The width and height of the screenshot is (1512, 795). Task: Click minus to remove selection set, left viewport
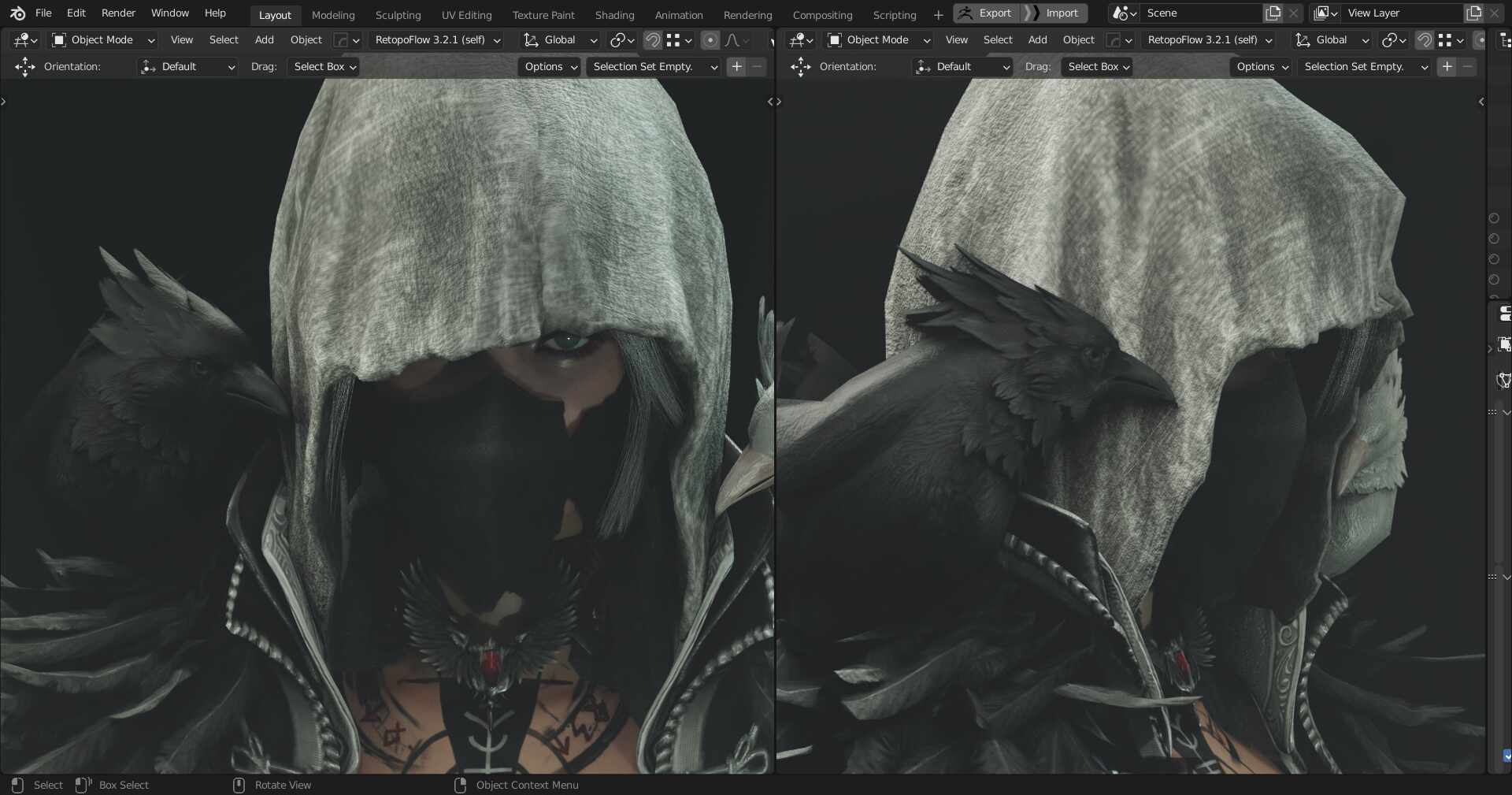point(757,67)
